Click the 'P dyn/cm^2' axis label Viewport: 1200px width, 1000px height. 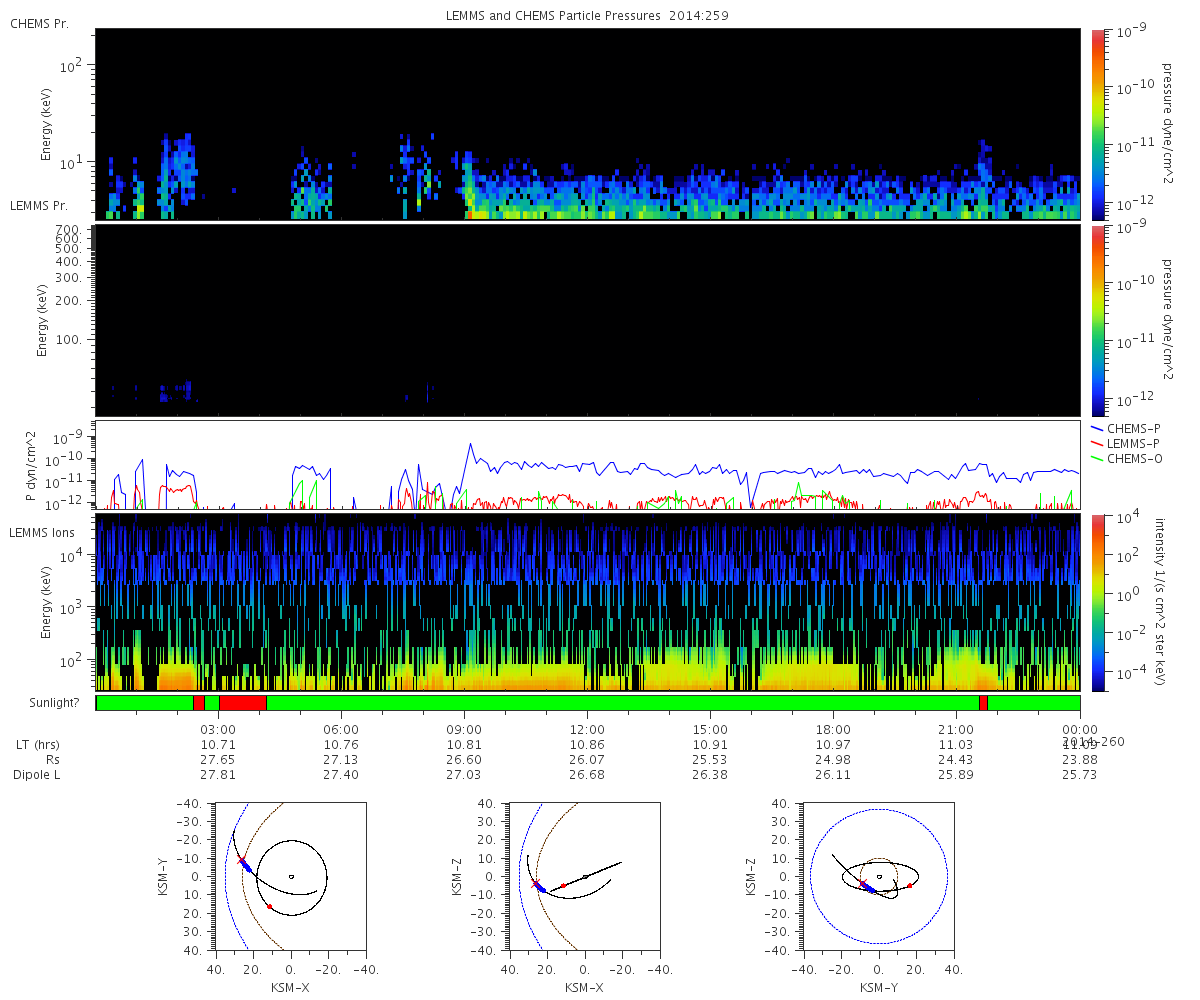point(31,466)
